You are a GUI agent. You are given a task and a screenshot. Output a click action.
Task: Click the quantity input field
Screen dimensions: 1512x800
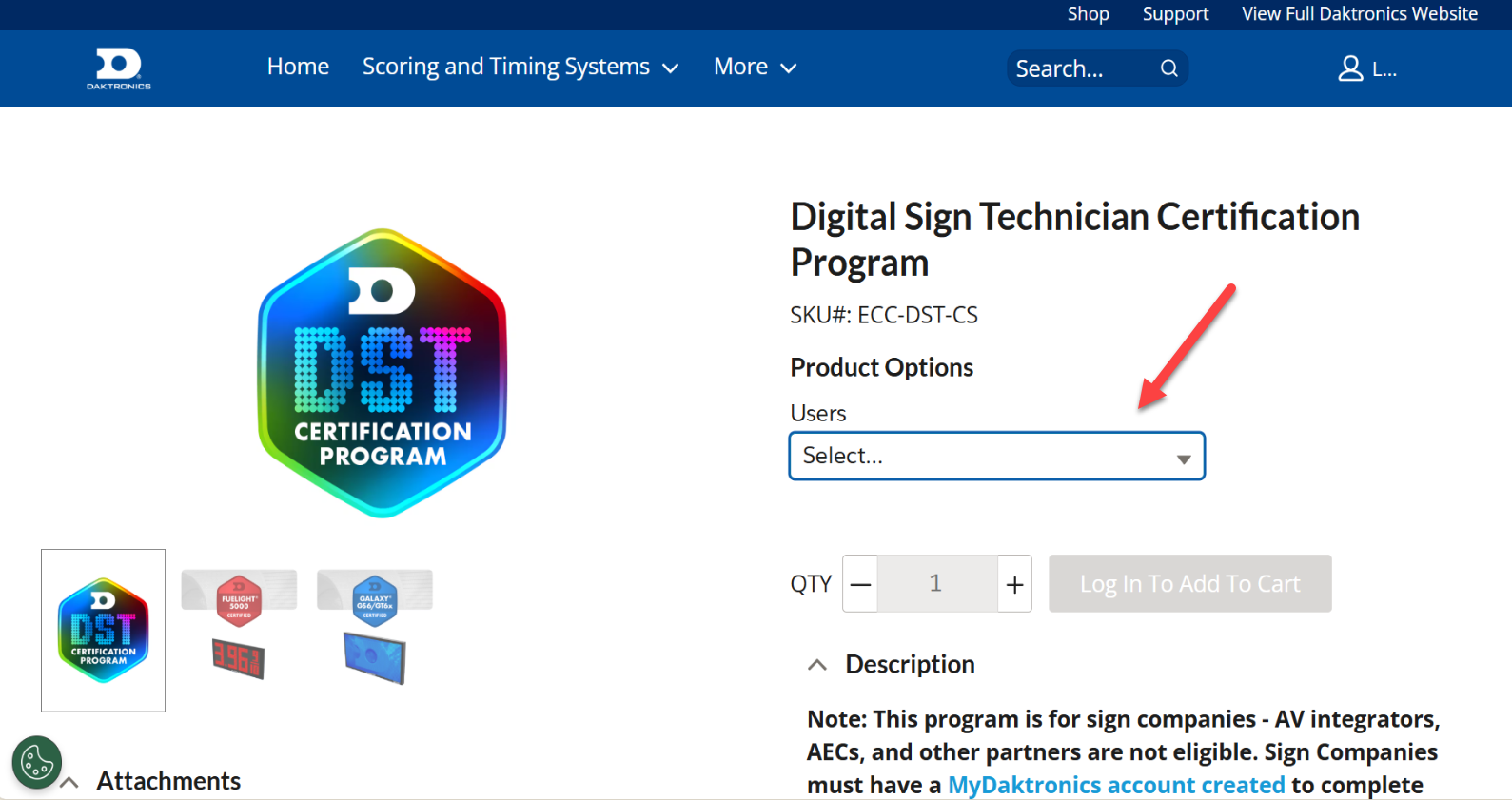(936, 584)
